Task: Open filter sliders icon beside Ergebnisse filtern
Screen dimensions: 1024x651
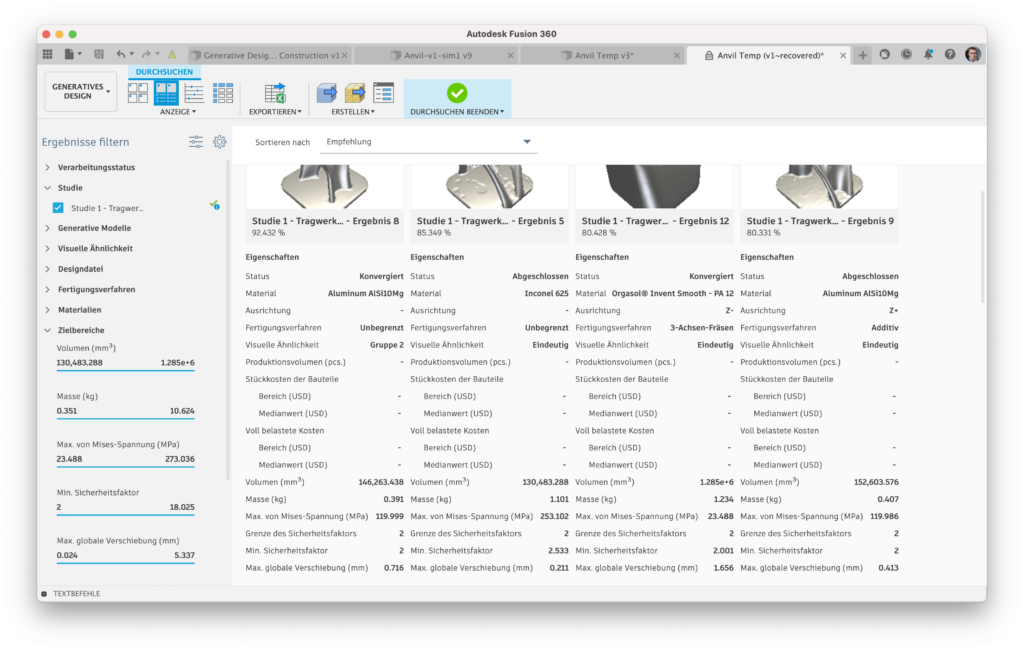Action: (196, 142)
